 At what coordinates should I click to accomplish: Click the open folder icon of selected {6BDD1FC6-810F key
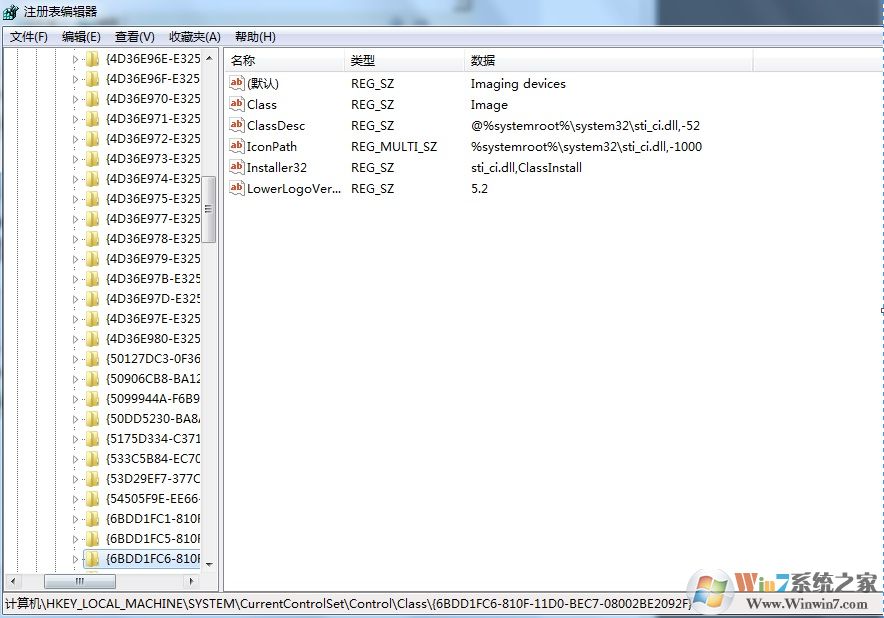click(91, 558)
